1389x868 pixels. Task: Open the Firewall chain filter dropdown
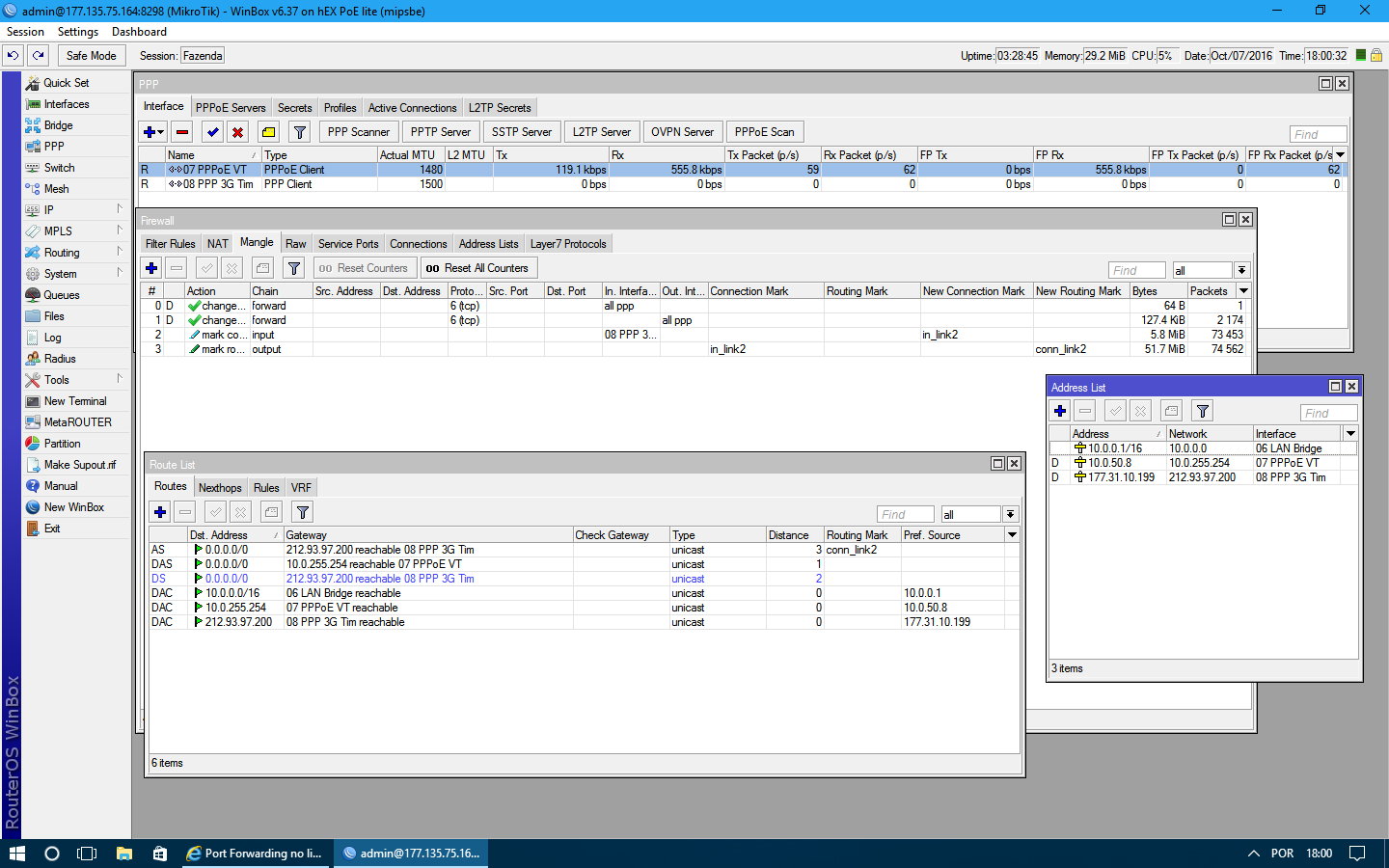(x=1242, y=270)
